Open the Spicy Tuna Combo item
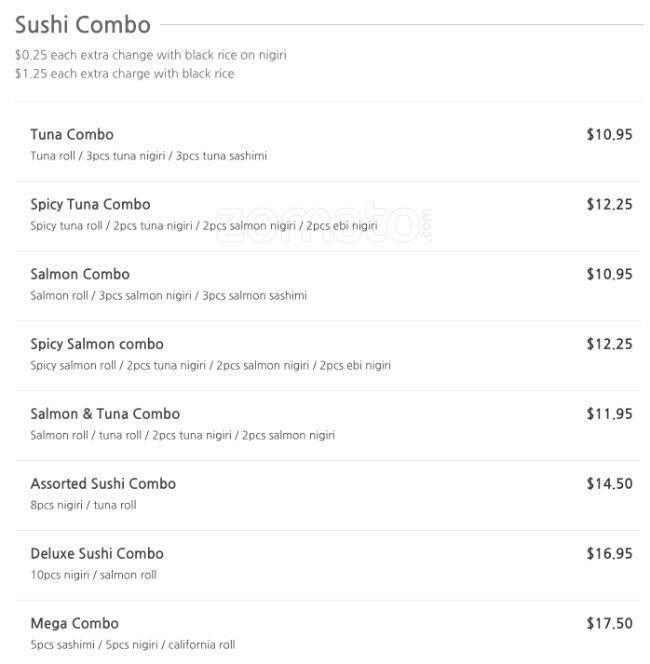The image size is (650, 664). click(90, 204)
